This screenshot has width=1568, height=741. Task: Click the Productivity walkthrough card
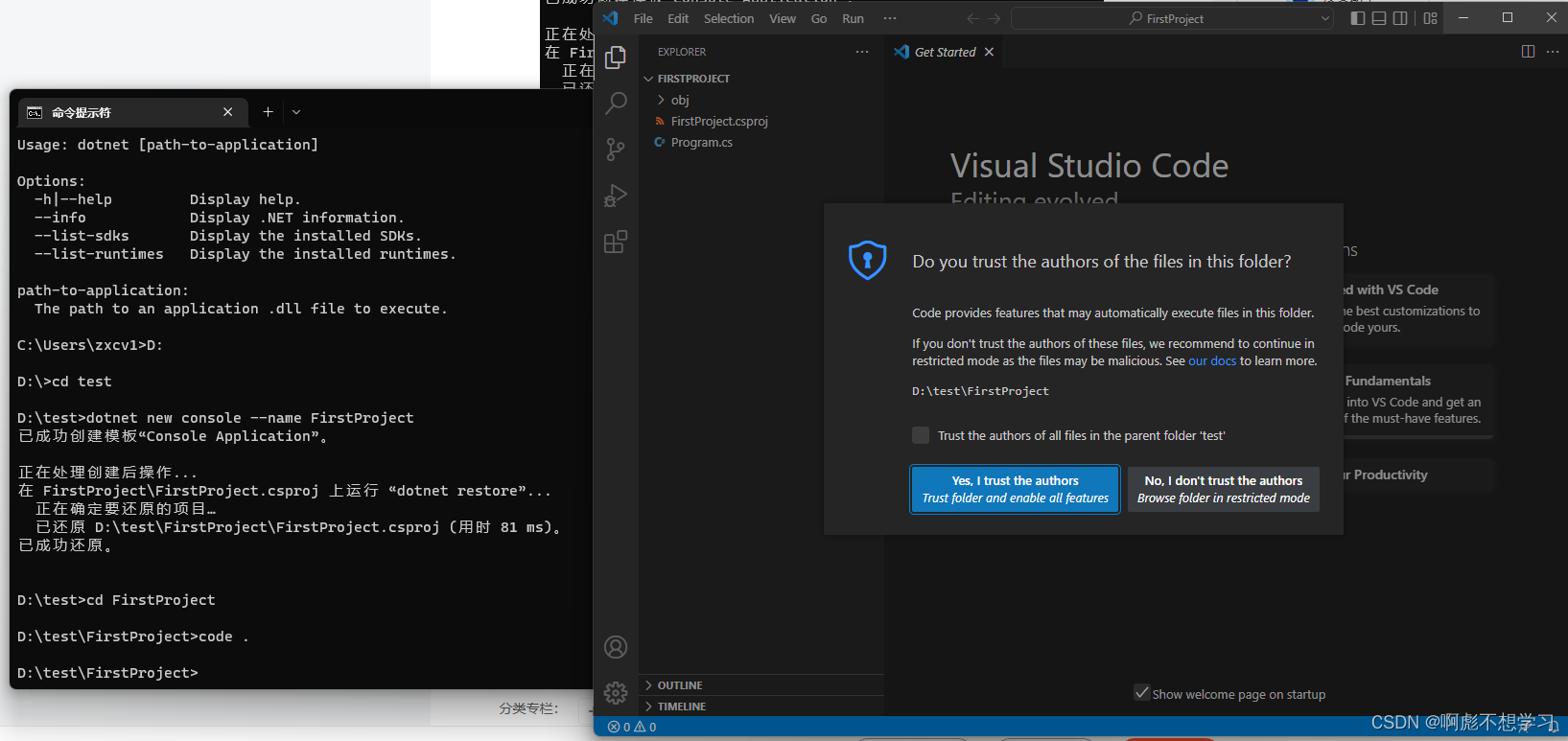pyautogui.click(x=1417, y=475)
